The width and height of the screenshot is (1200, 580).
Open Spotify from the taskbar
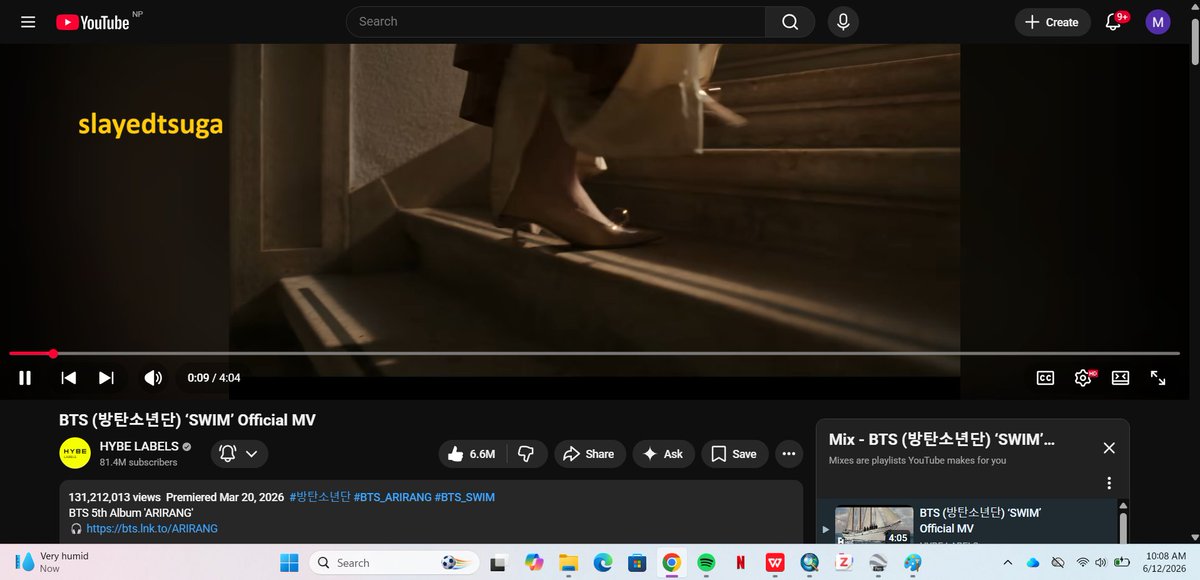pyautogui.click(x=706, y=563)
